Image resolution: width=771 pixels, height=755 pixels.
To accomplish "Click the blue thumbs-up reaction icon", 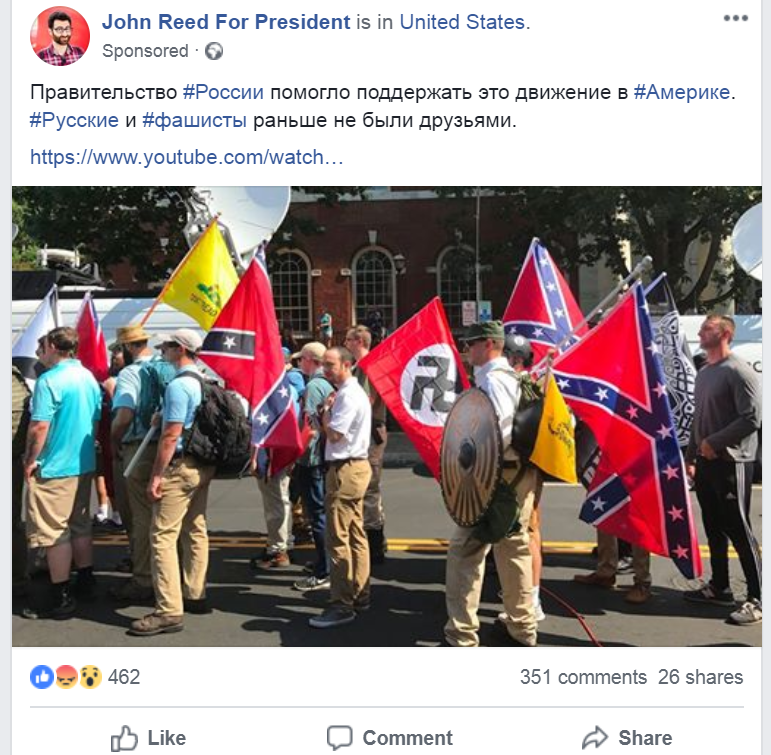I will coord(42,677).
